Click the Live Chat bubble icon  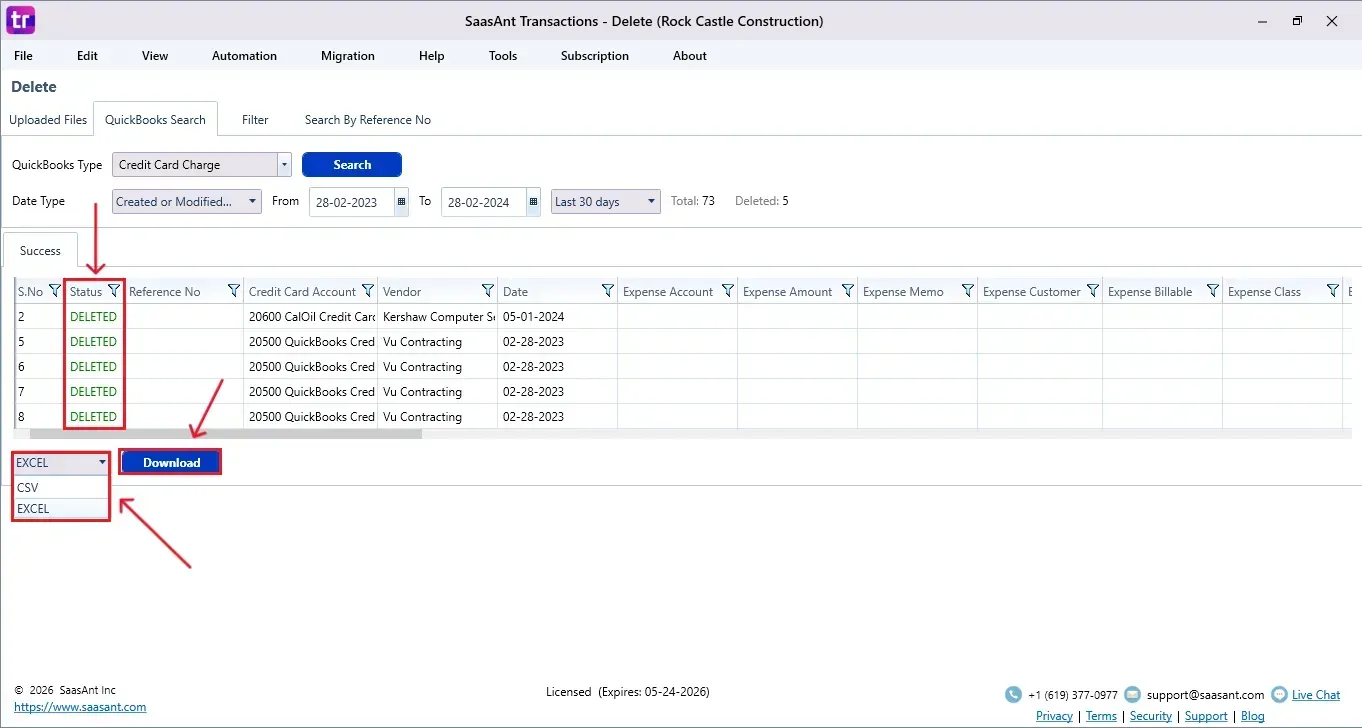(1279, 695)
